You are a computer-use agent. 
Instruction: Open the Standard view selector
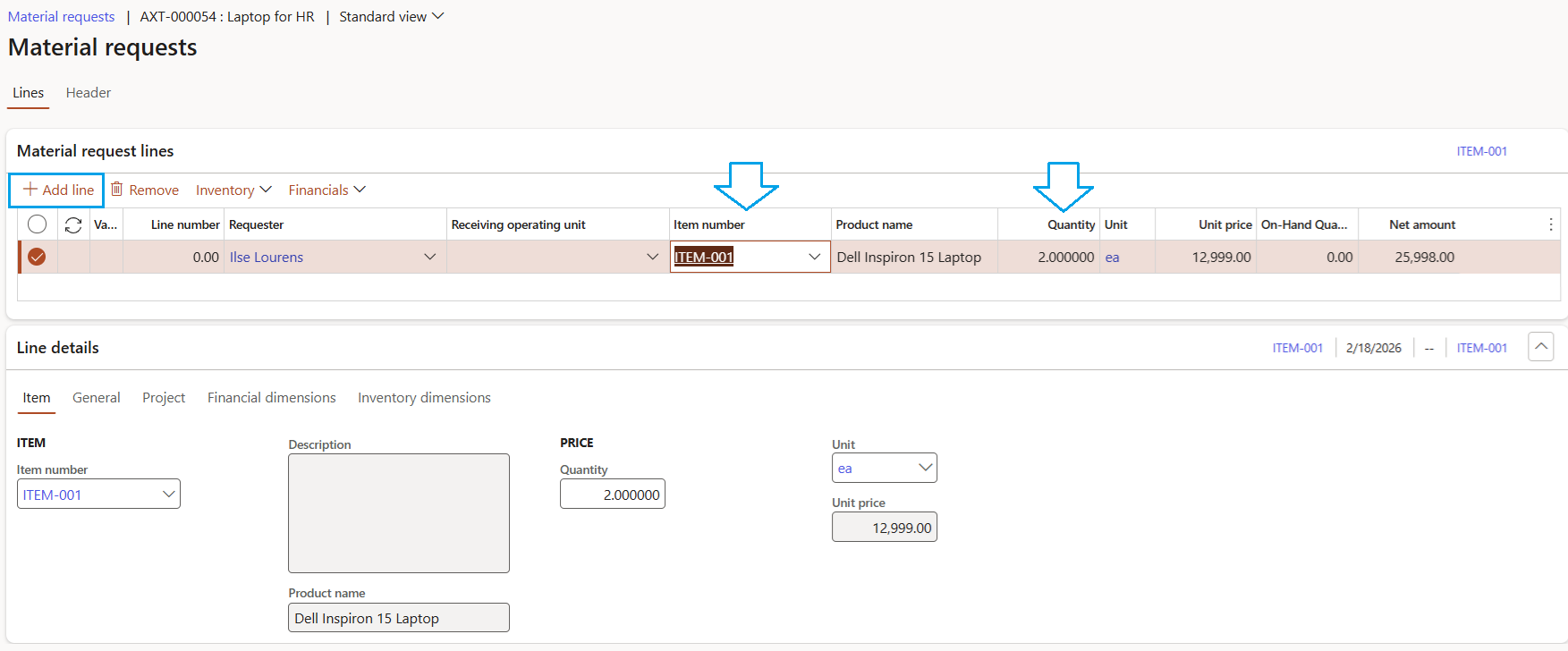click(x=391, y=17)
